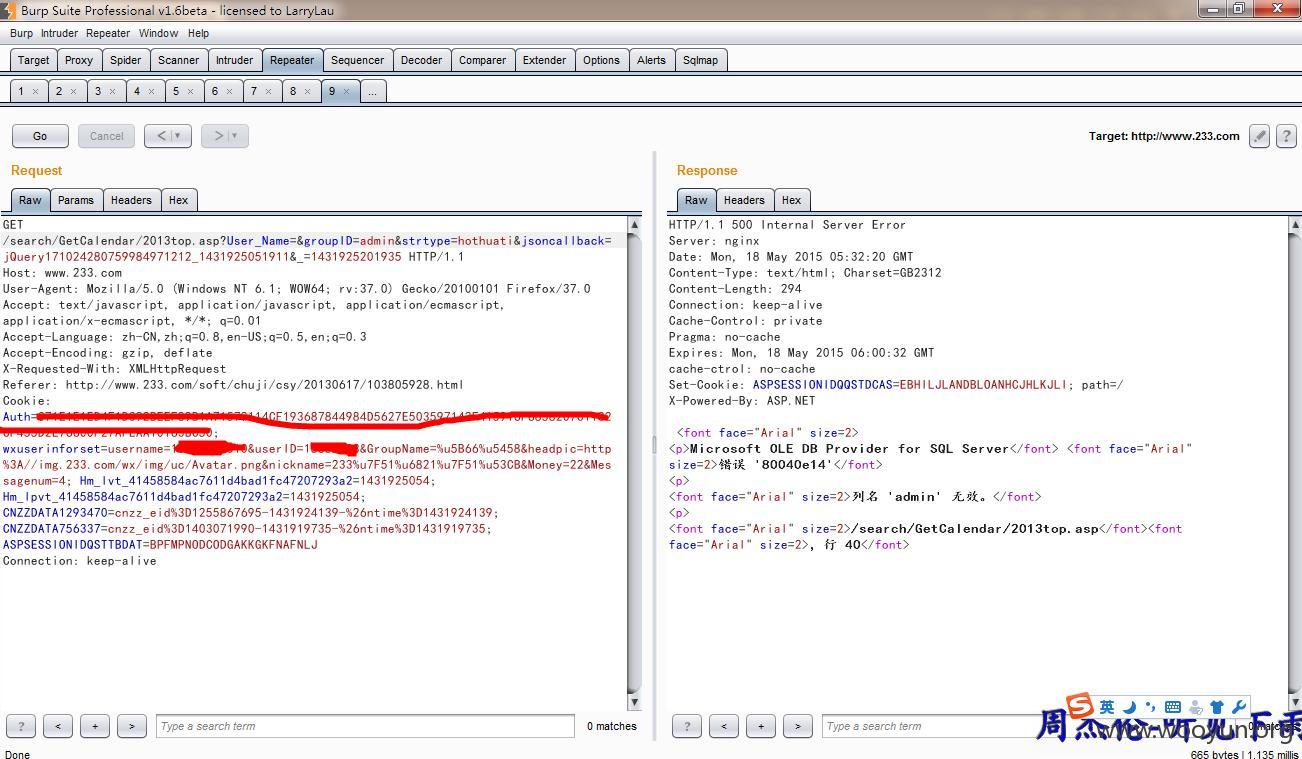Open the Repeater menu
Viewport: 1302px width, 759px height.
(x=108, y=33)
